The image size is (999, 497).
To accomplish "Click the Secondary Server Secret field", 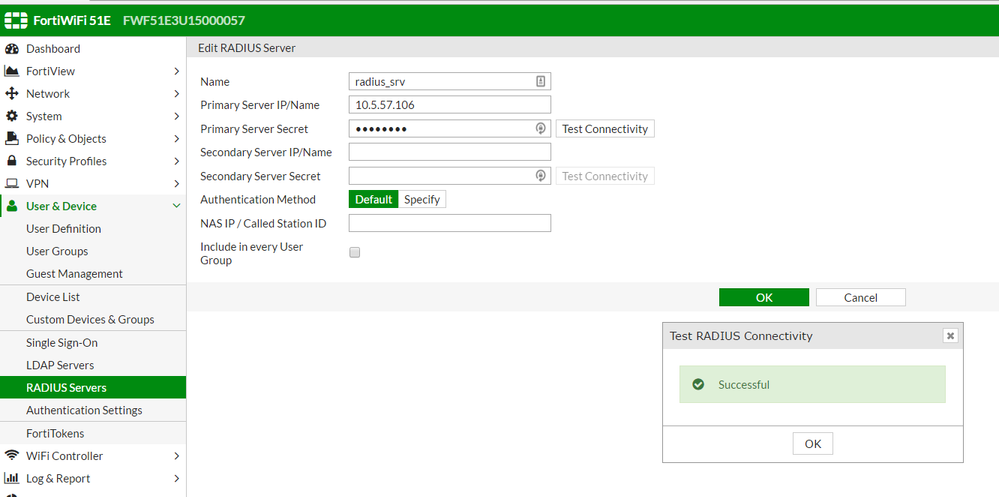I will pyautogui.click(x=450, y=176).
